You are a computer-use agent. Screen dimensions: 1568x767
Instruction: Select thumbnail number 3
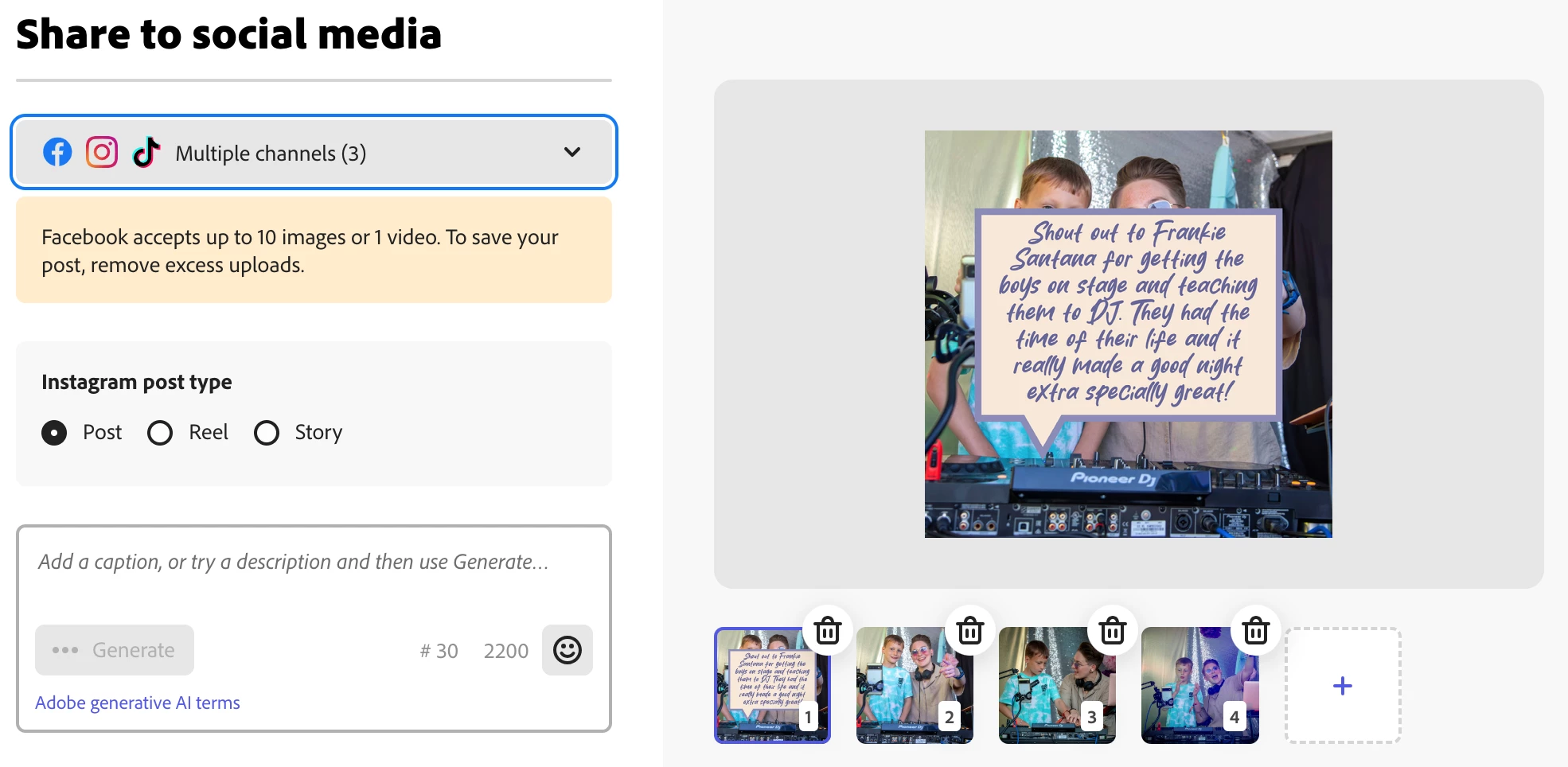click(1057, 686)
